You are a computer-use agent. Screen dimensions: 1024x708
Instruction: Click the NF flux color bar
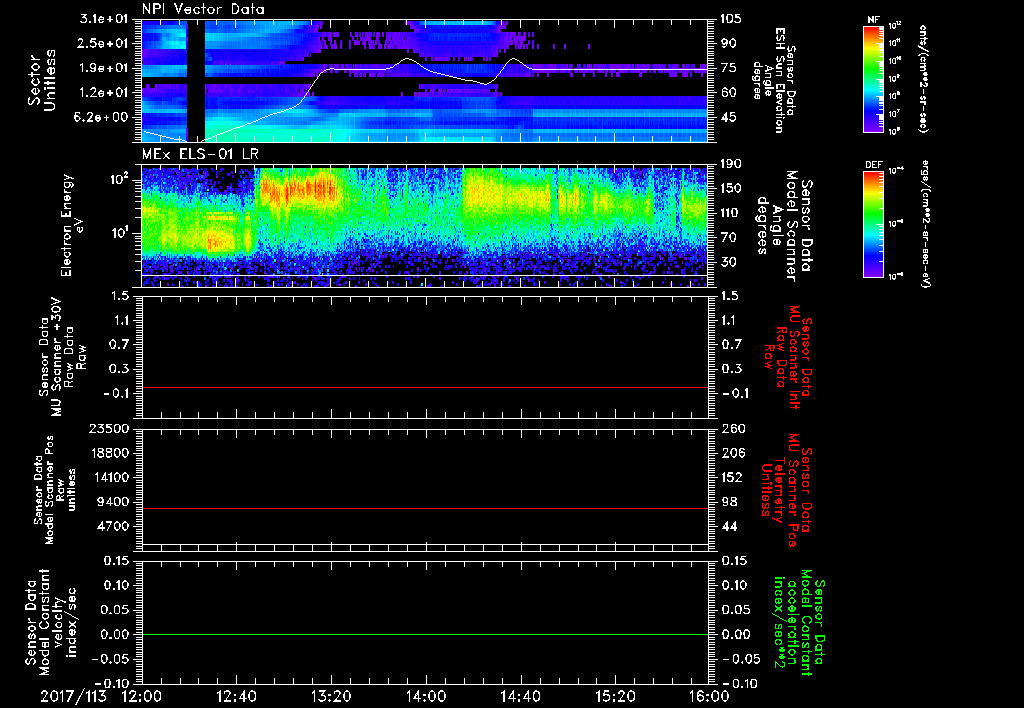point(874,79)
